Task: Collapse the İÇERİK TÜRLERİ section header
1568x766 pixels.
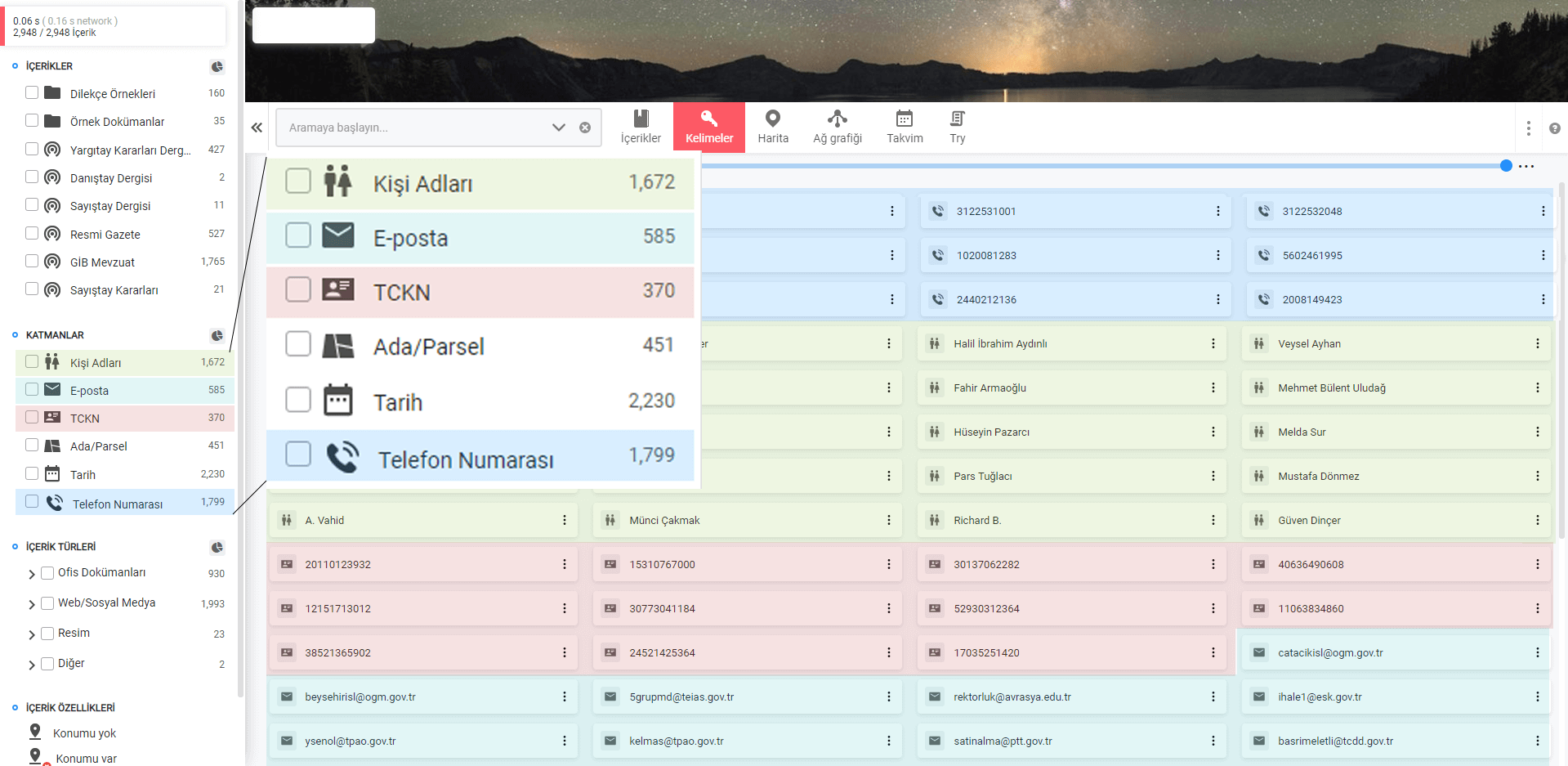Action: click(x=60, y=547)
